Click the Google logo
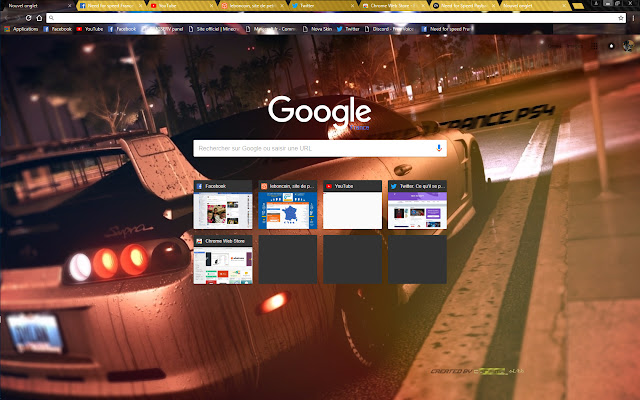 point(320,111)
